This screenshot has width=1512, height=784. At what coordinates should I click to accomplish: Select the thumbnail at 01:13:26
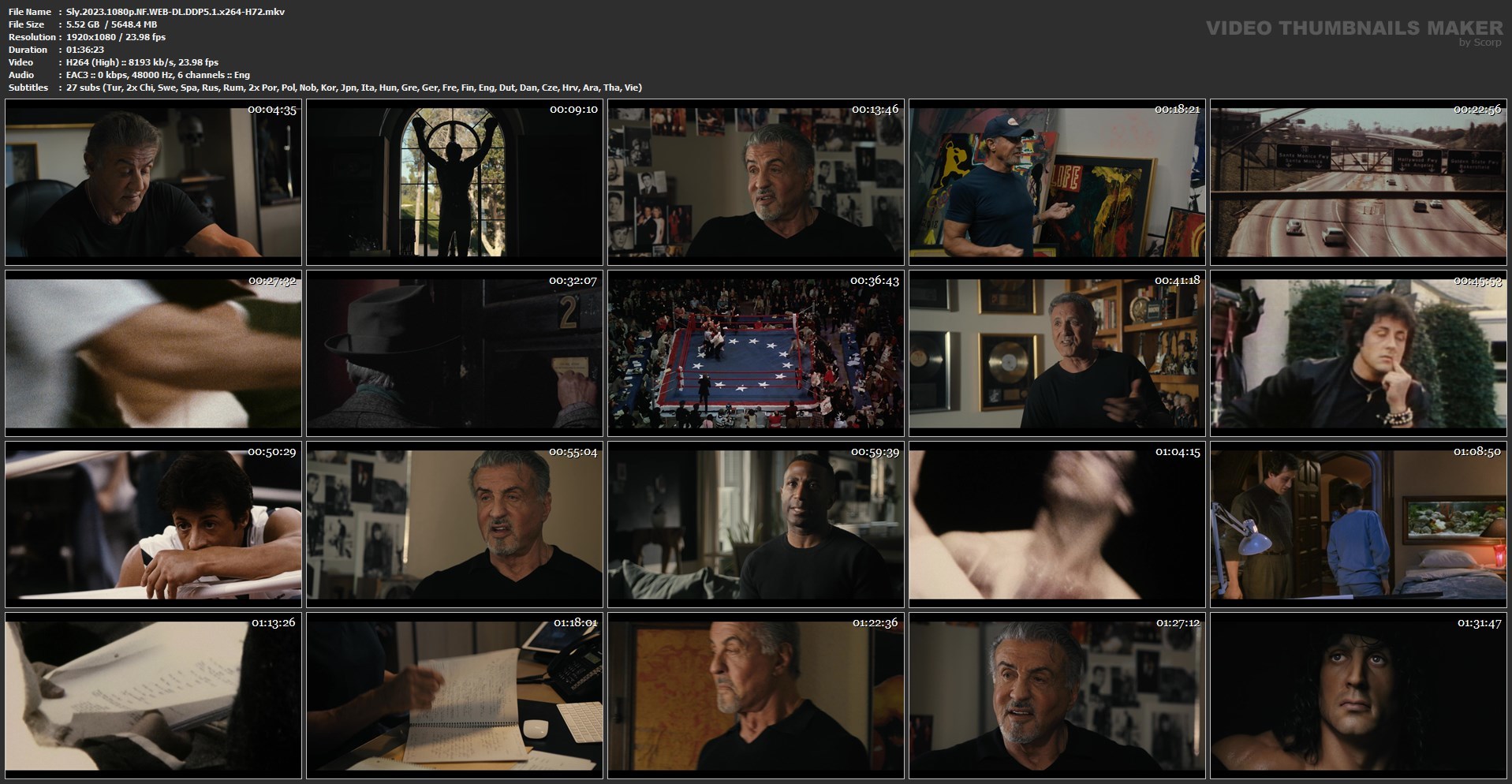point(153,696)
